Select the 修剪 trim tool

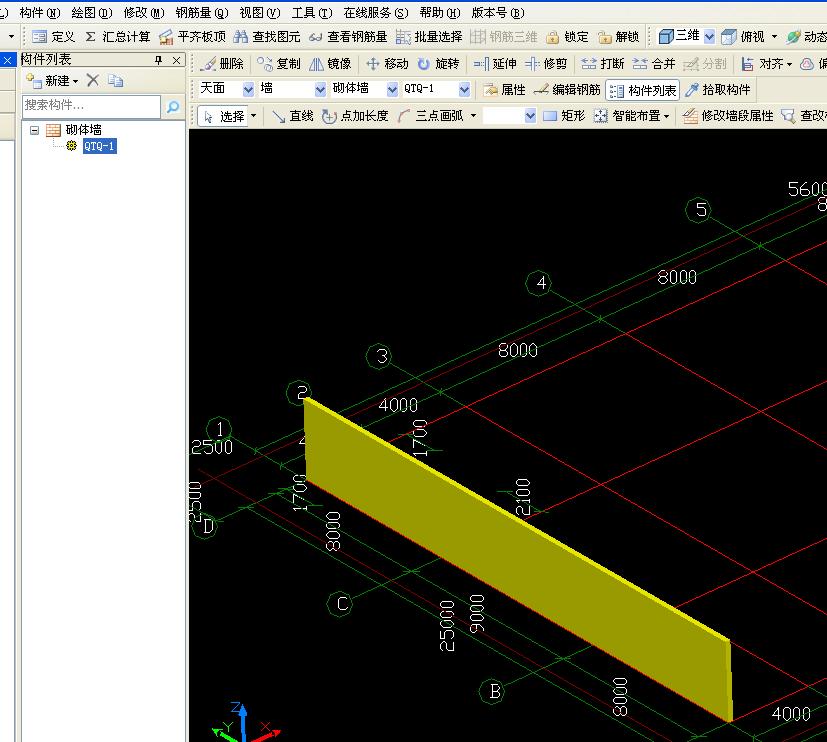click(546, 64)
